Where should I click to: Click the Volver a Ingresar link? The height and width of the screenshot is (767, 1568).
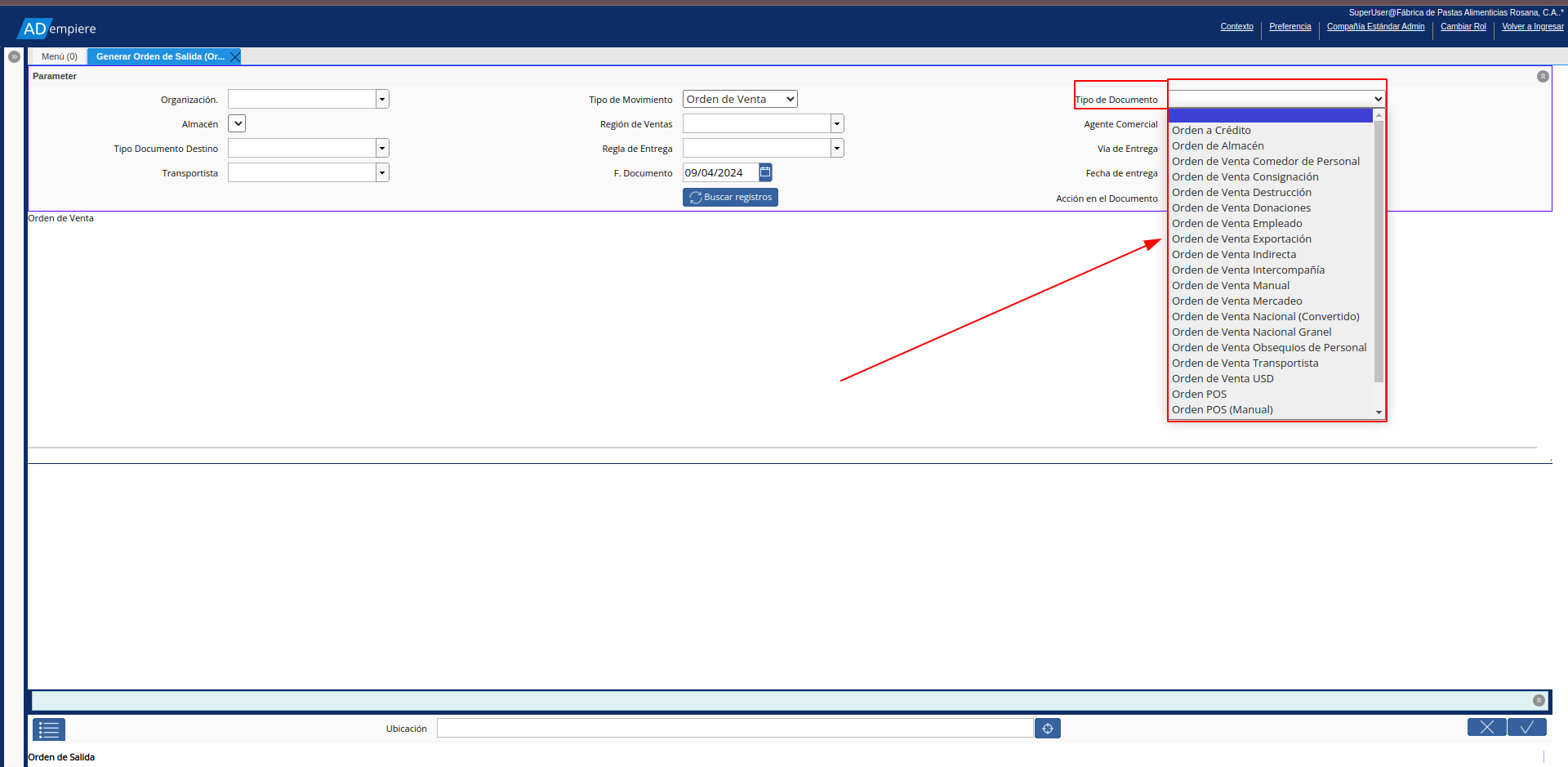1532,26
